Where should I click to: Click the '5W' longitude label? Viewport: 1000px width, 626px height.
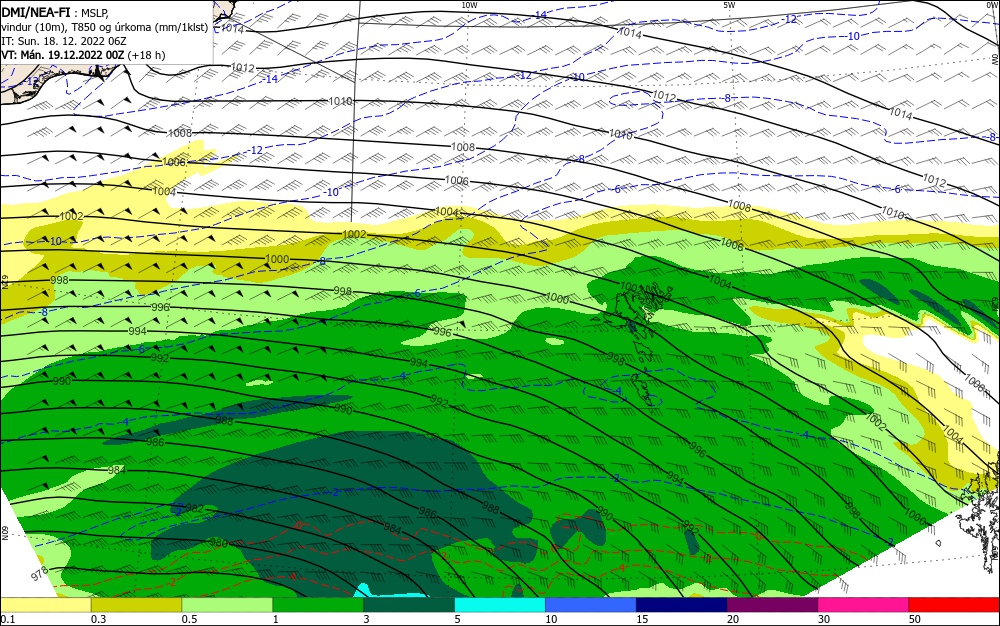(729, 5)
